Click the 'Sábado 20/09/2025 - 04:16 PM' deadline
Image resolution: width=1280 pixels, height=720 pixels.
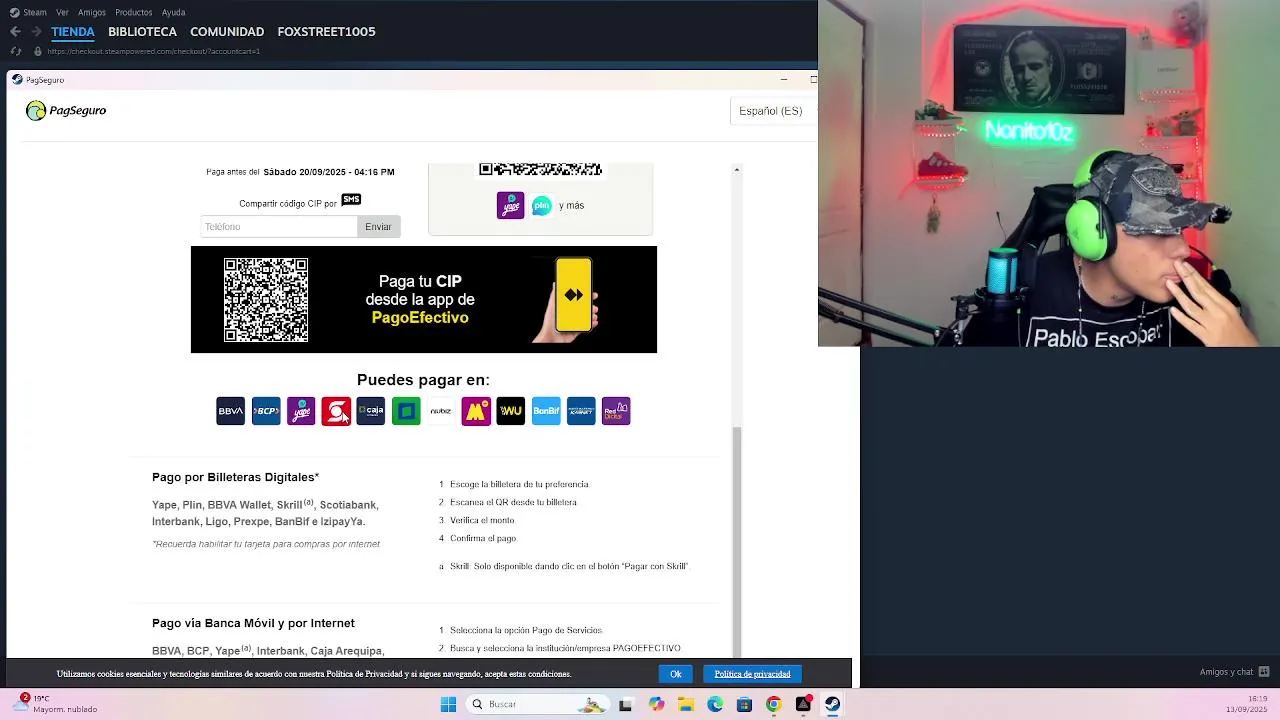click(329, 172)
